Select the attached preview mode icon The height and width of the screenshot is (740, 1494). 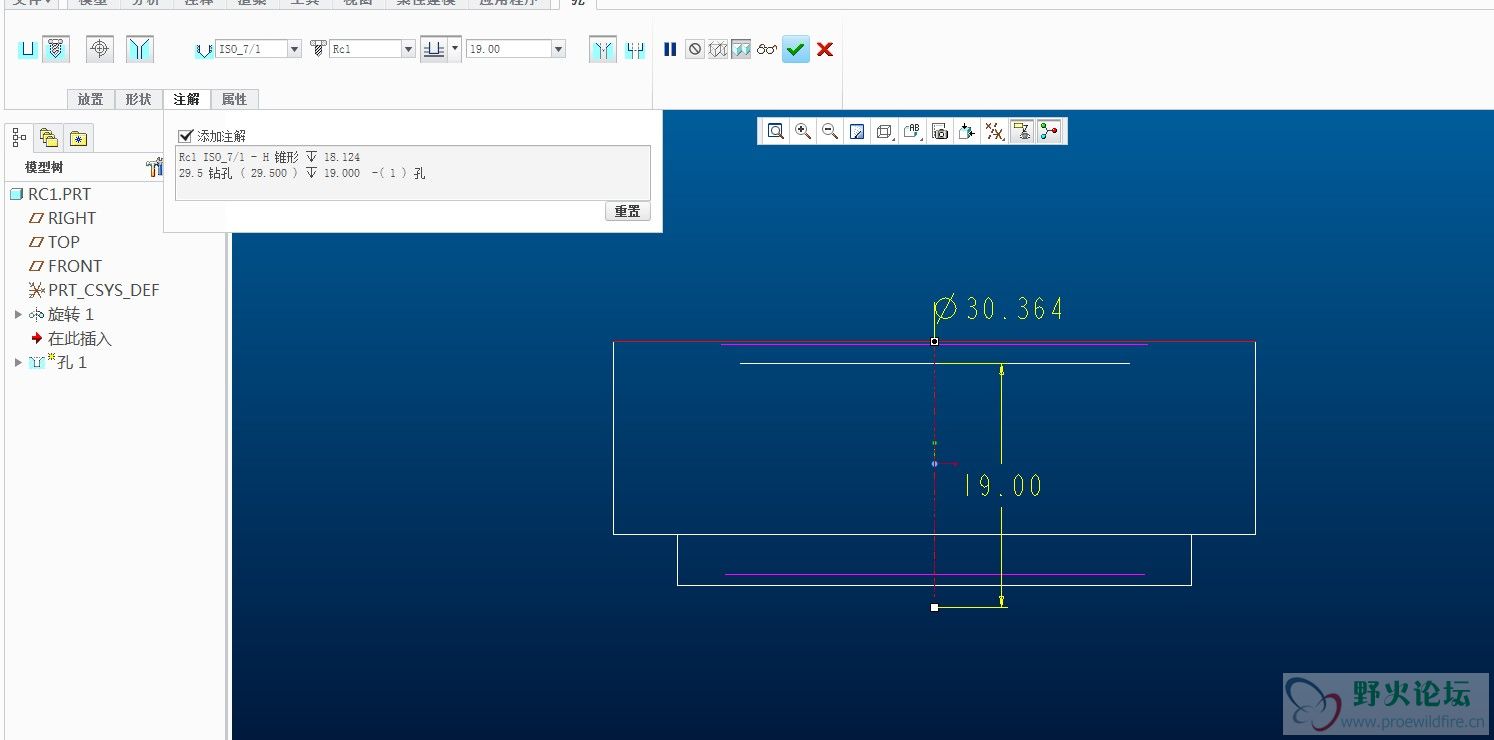741,49
